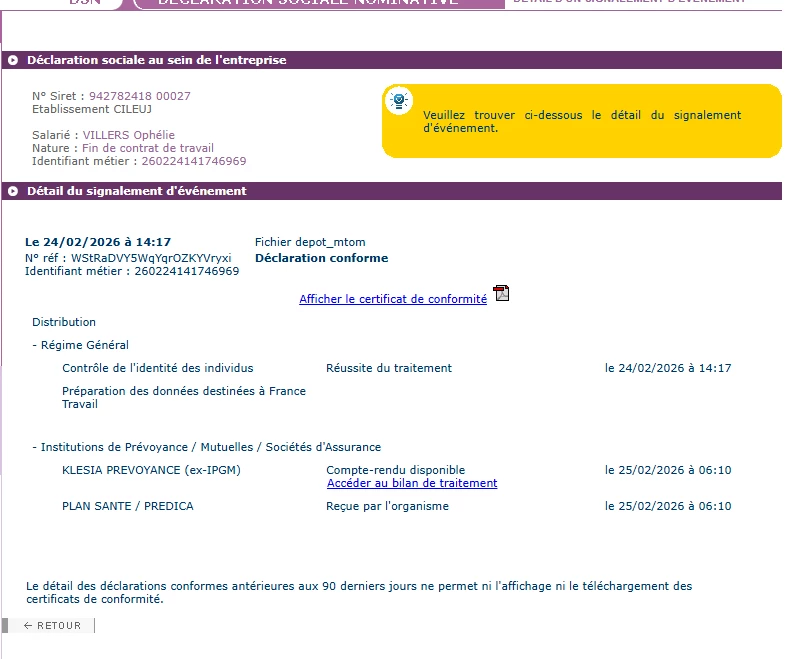This screenshot has height=659, width=796.
Task: Open the PDF icon beside the conformity certificate link
Action: click(x=502, y=293)
